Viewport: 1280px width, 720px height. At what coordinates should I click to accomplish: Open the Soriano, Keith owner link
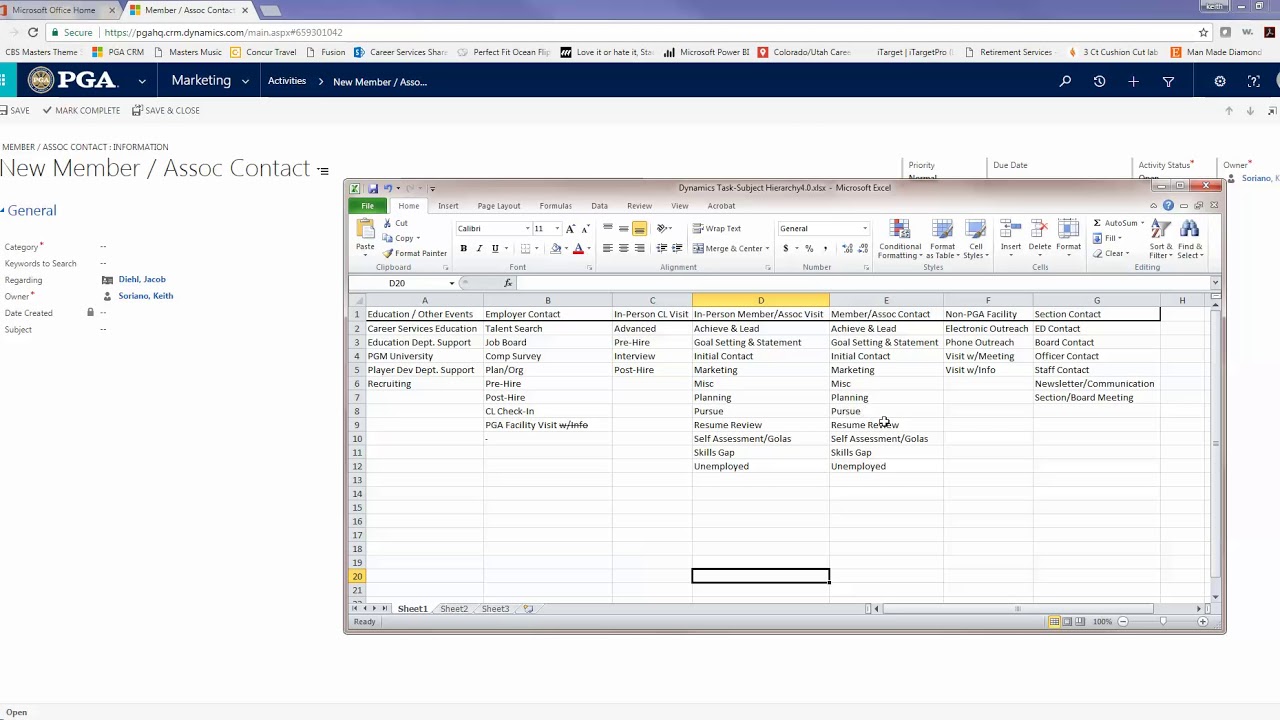tap(146, 296)
